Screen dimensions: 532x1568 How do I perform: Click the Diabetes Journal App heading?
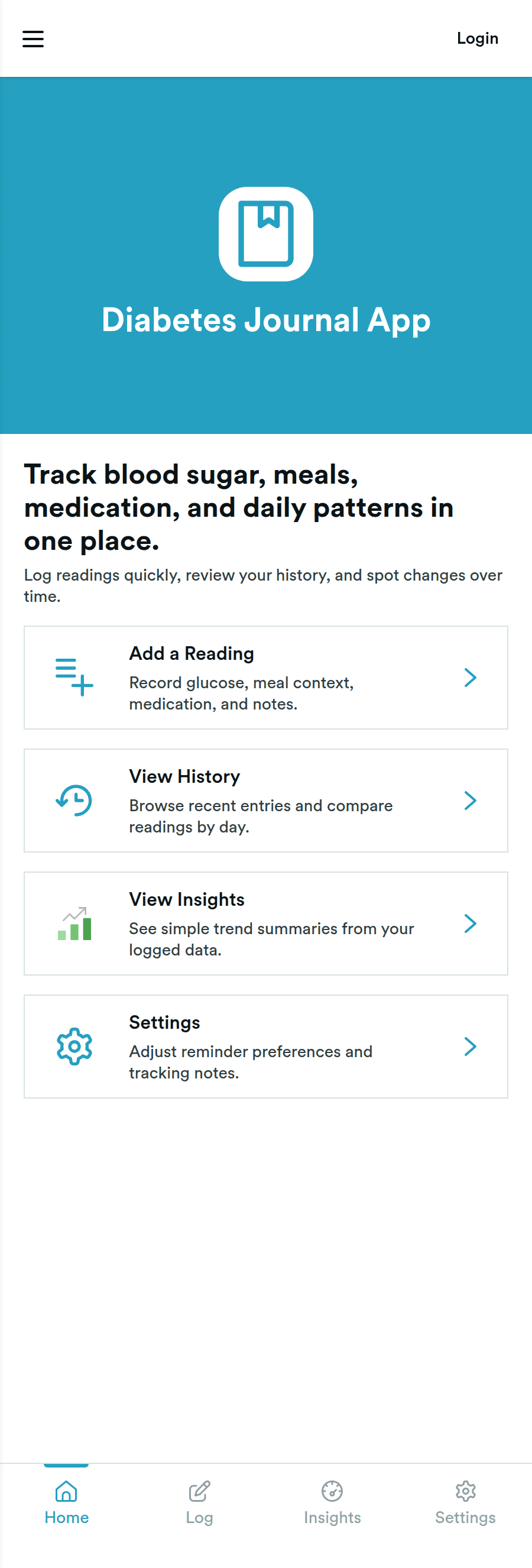[266, 320]
